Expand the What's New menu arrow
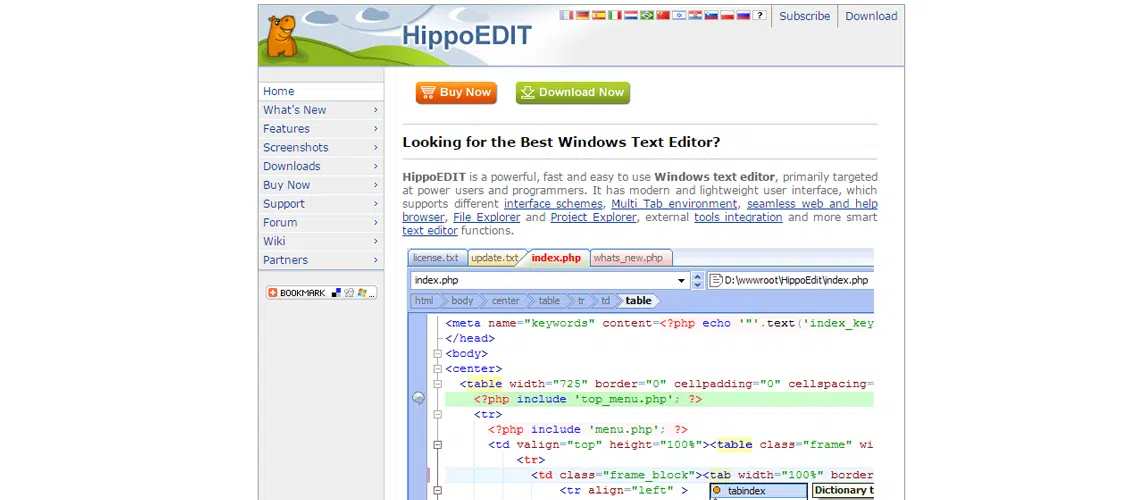1131x500 pixels. tap(376, 110)
